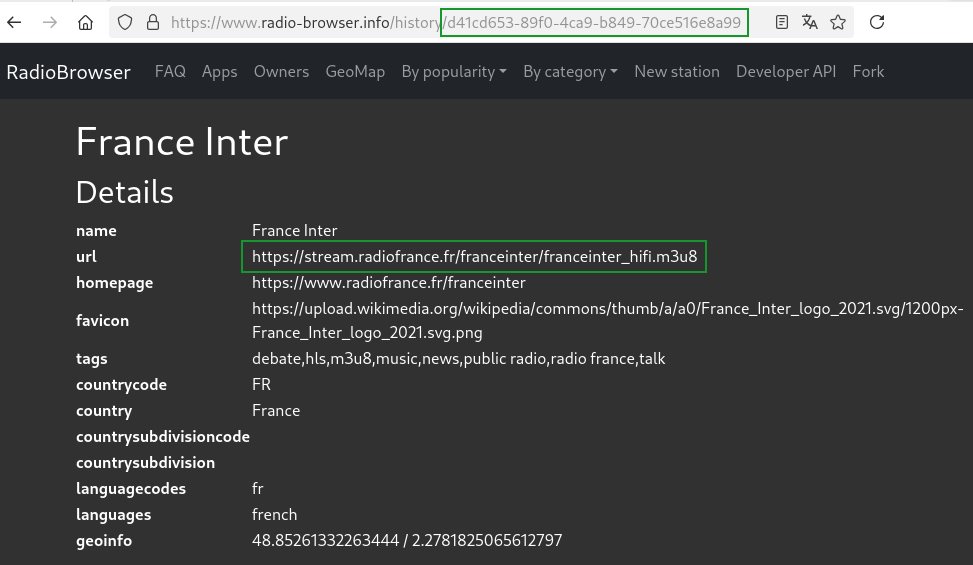This screenshot has height=565, width=973.
Task: Click the name field label
Action: tap(96, 231)
